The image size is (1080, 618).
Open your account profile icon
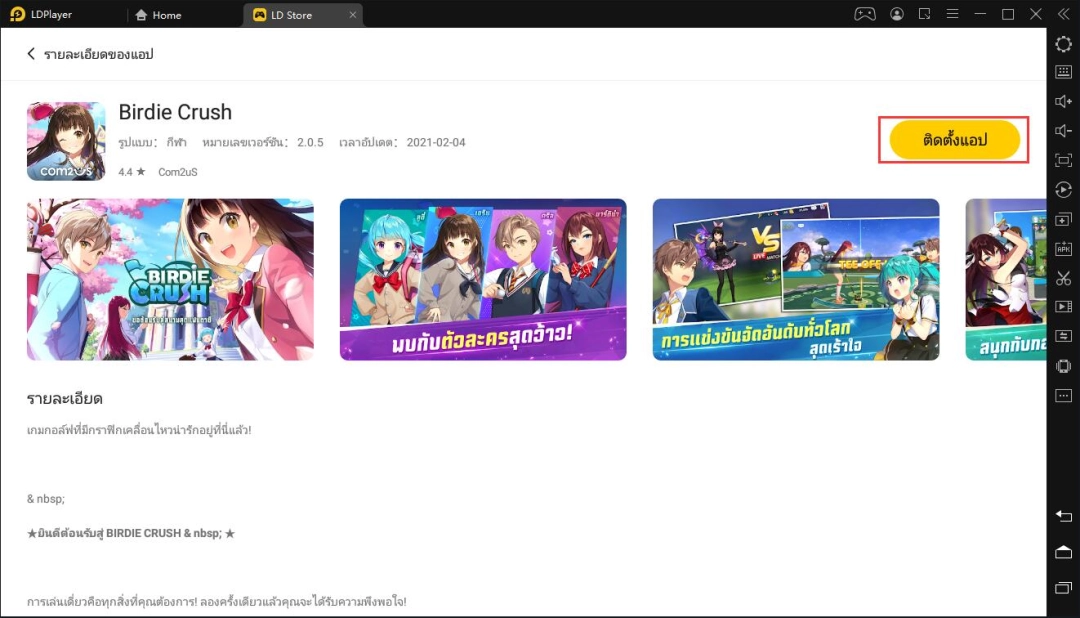click(897, 14)
